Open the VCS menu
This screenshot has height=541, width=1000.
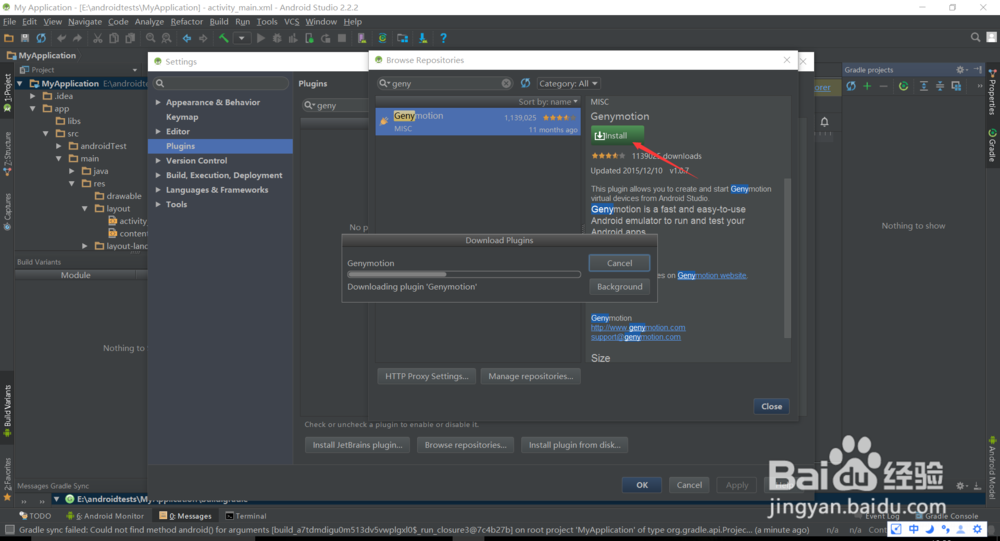pos(291,22)
